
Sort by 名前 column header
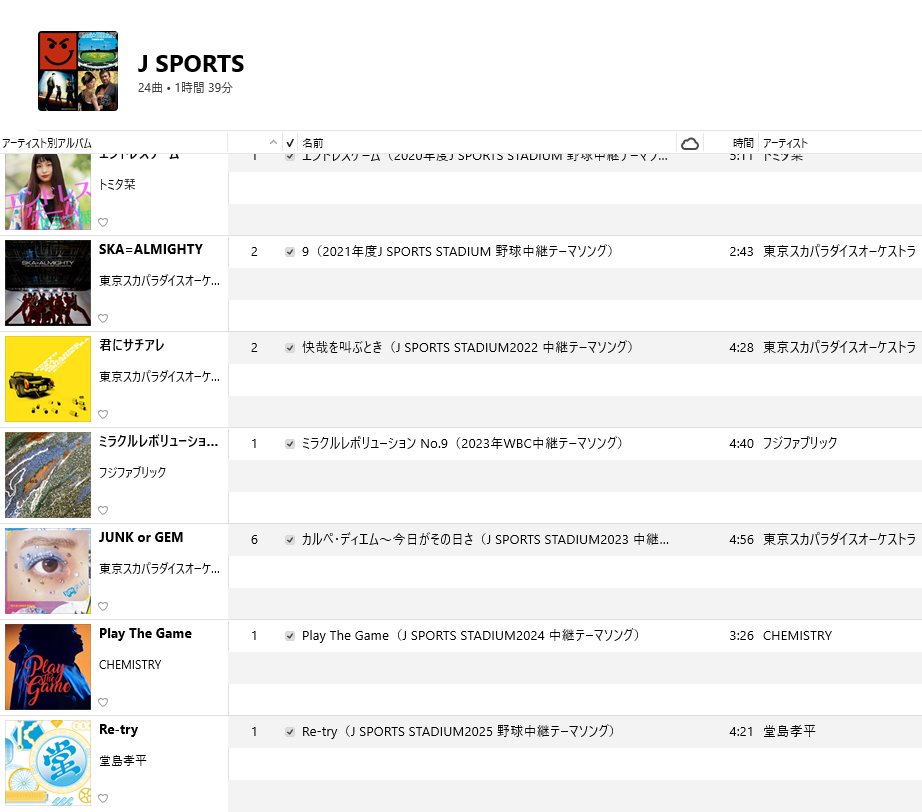[313, 143]
